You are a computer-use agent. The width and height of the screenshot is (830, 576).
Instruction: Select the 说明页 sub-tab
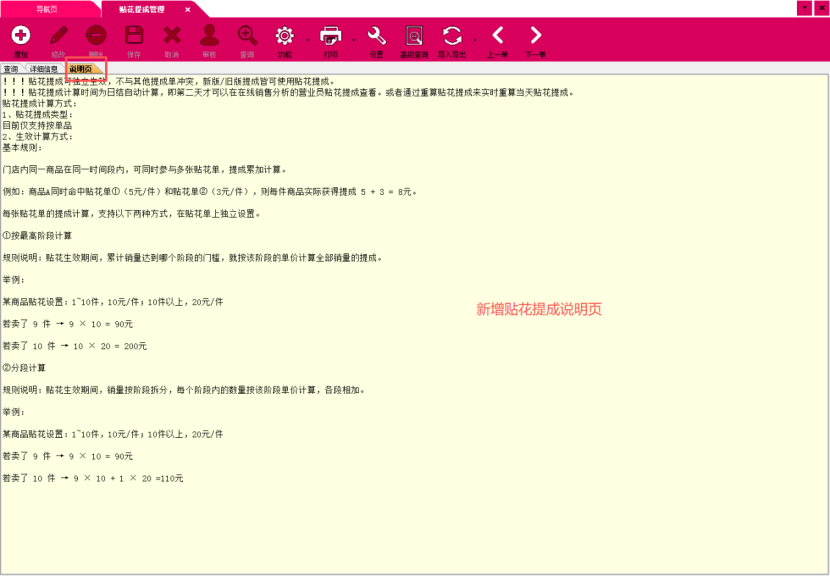pyautogui.click(x=81, y=69)
